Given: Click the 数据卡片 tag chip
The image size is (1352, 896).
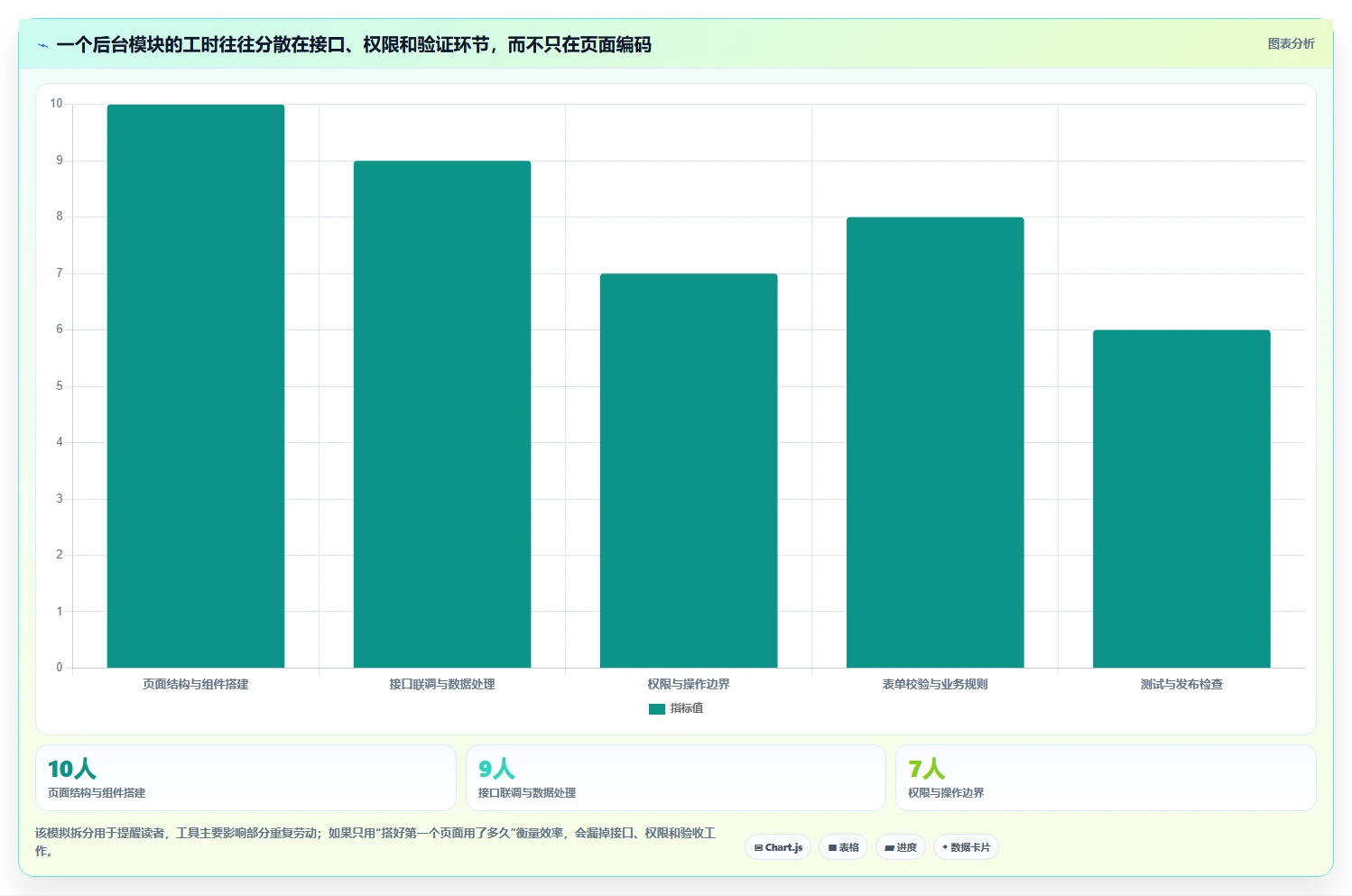Looking at the screenshot, I should [x=966, y=847].
